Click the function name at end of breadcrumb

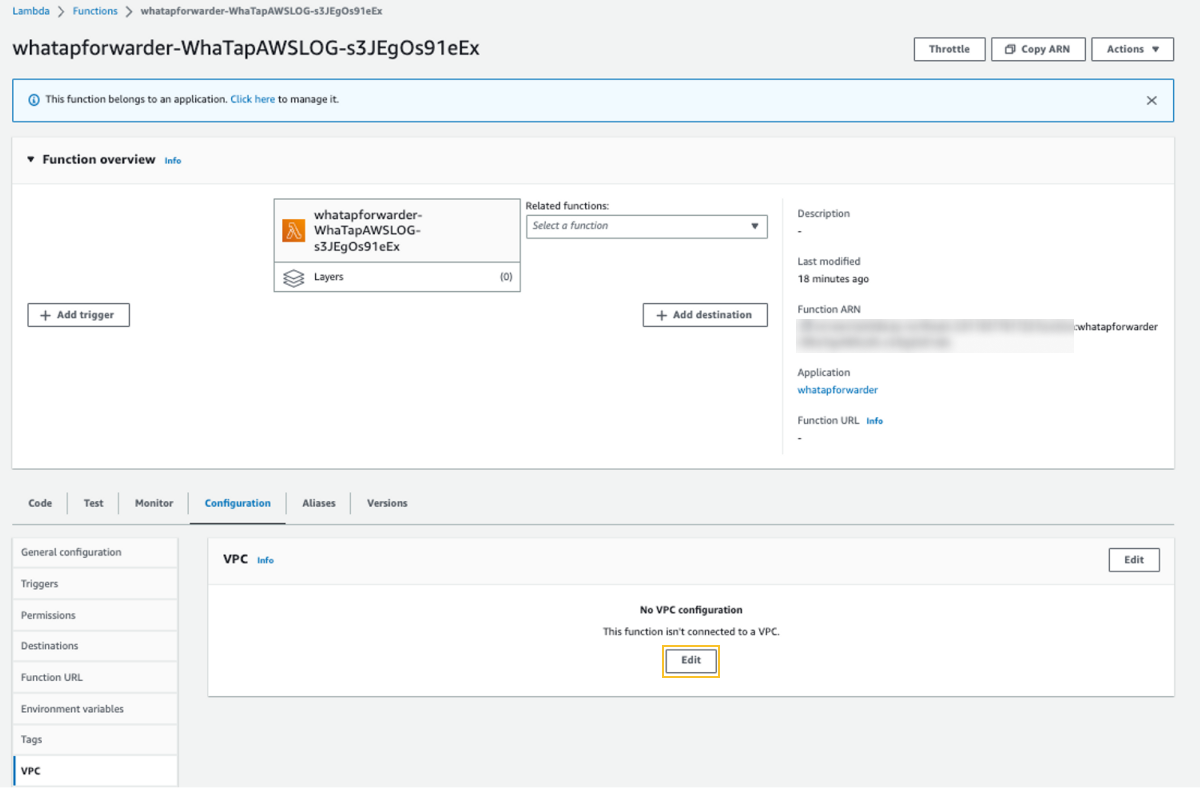260,11
